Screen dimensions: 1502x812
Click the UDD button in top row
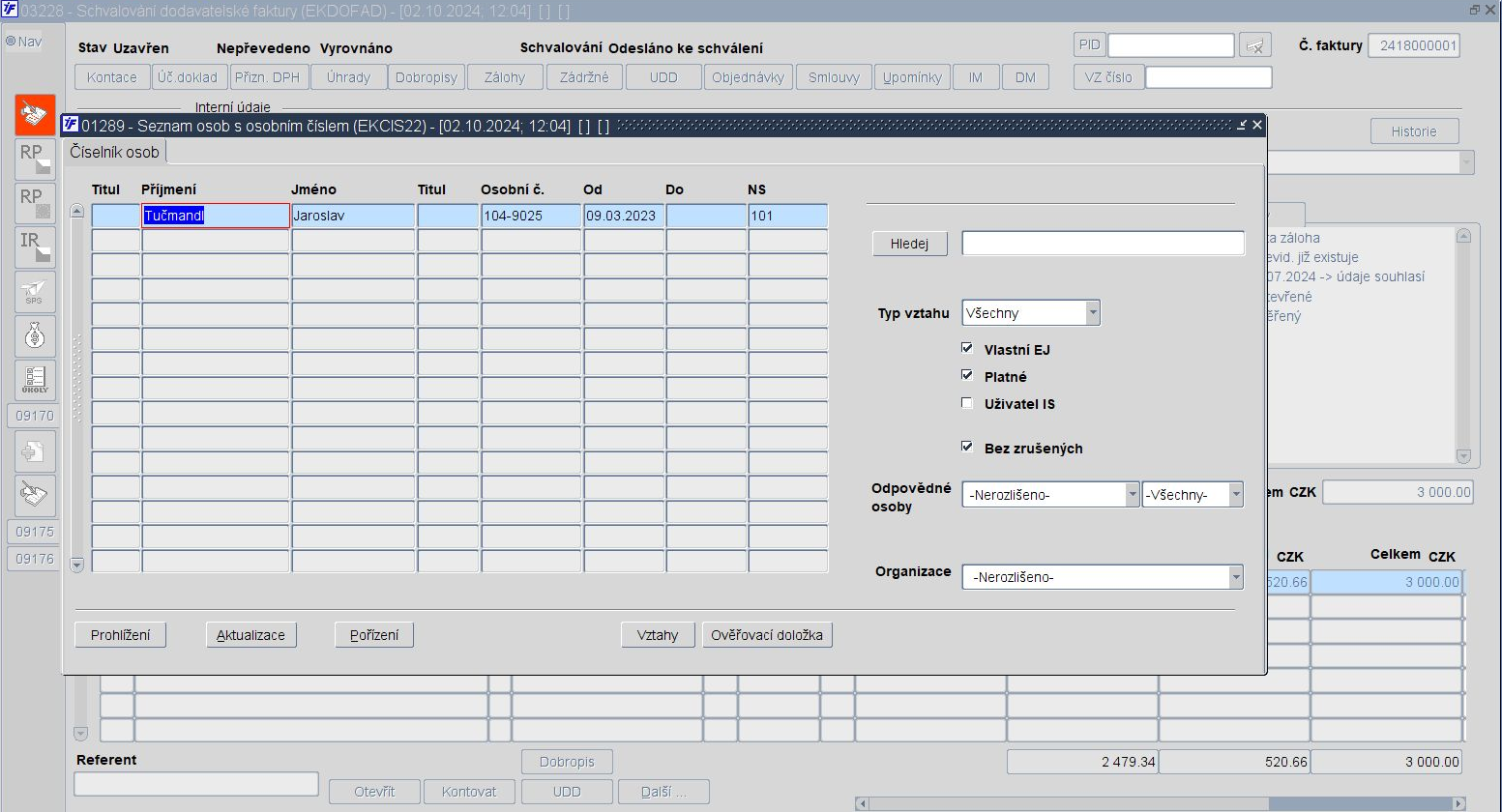pos(663,77)
